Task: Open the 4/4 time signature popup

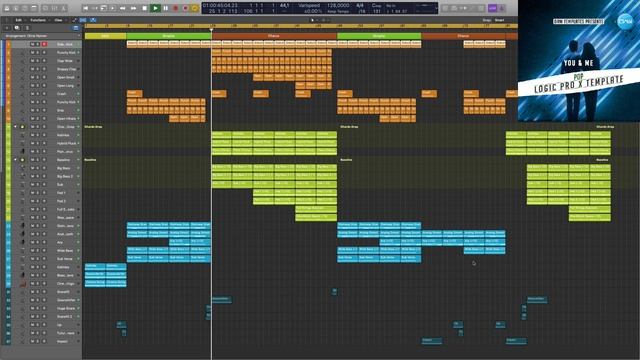Action: tap(360, 6)
